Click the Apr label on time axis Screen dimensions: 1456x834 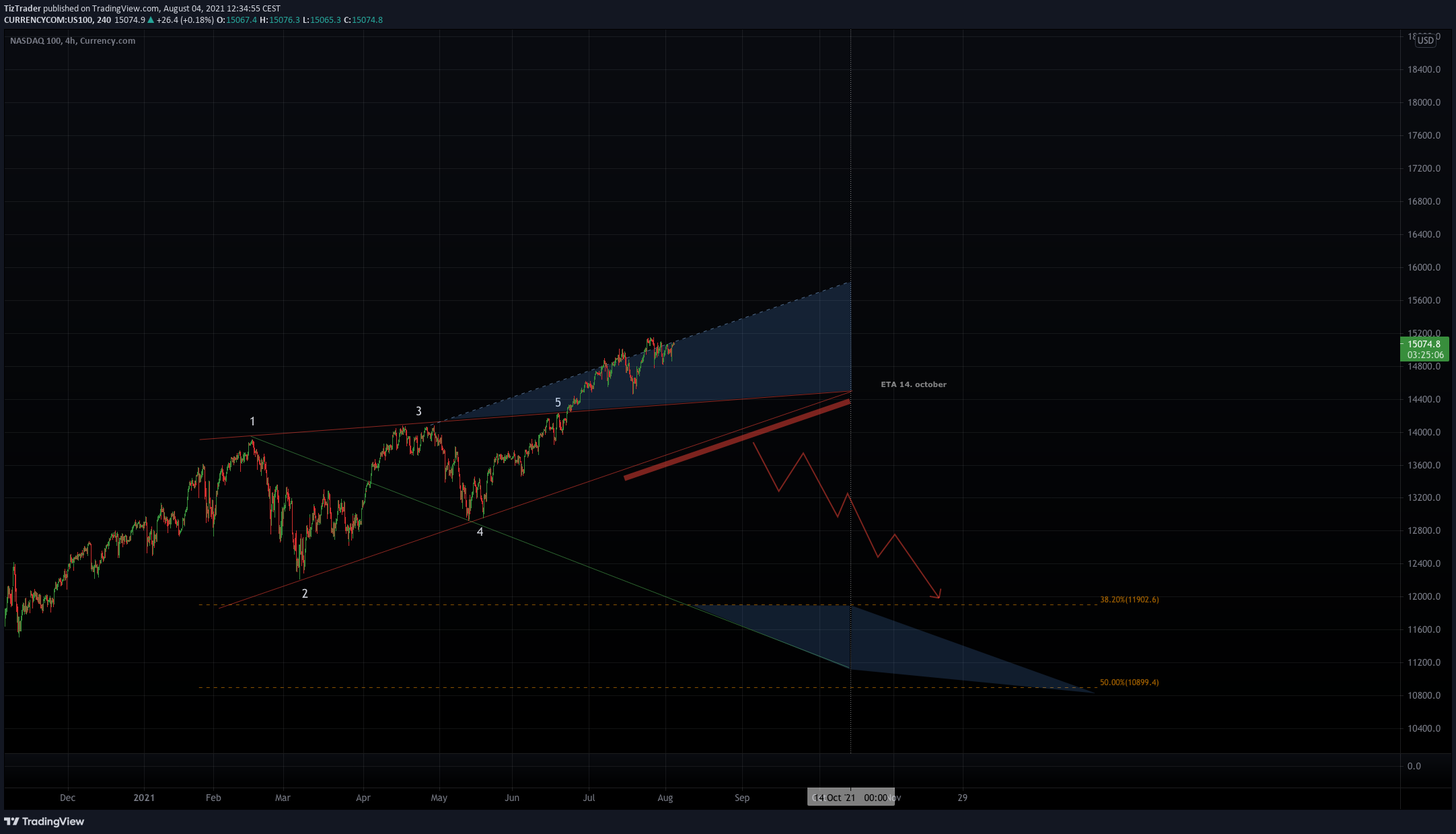(x=363, y=798)
